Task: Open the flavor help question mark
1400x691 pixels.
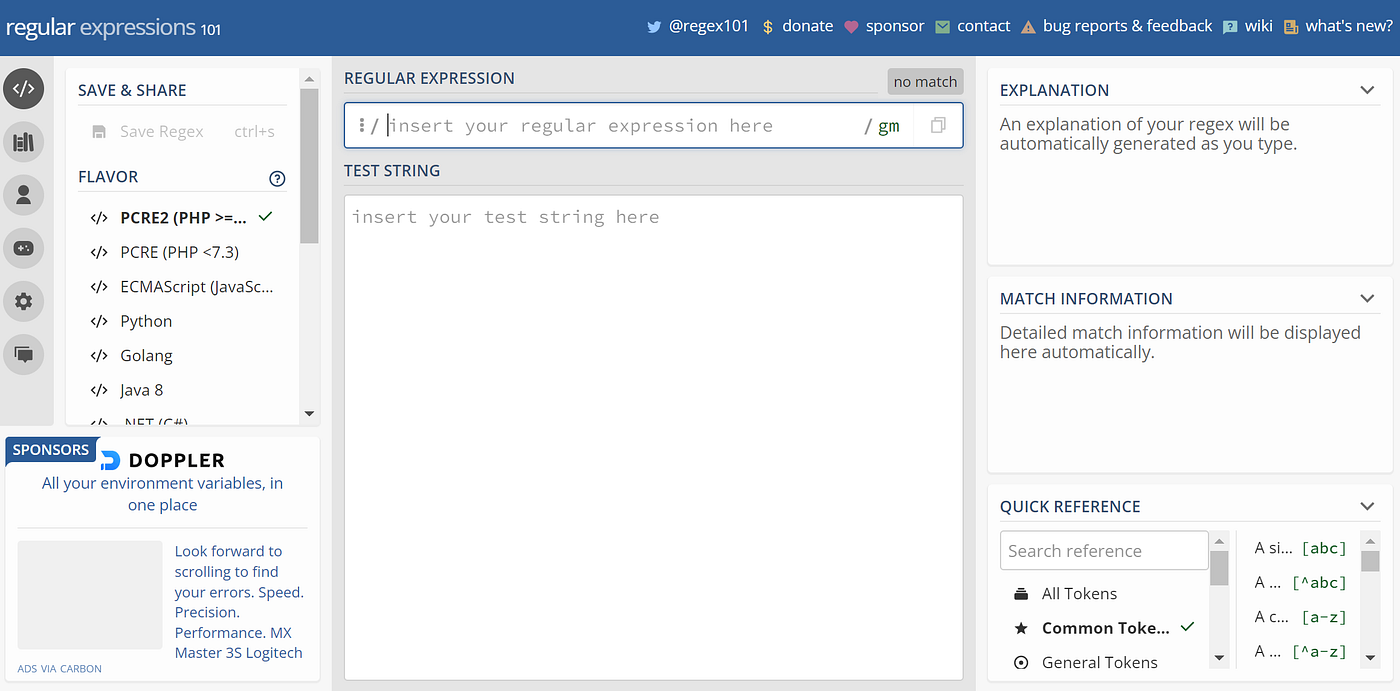Action: [277, 179]
